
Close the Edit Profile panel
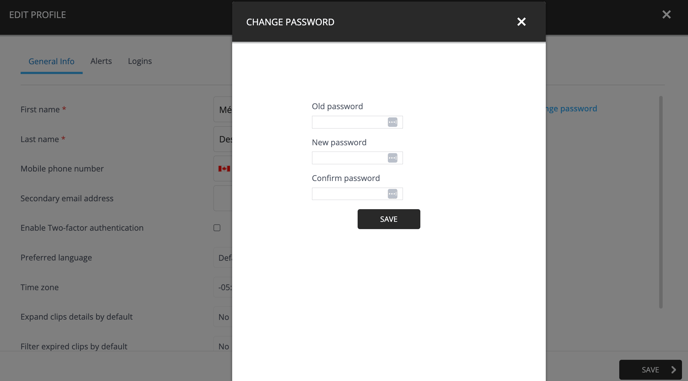click(666, 14)
